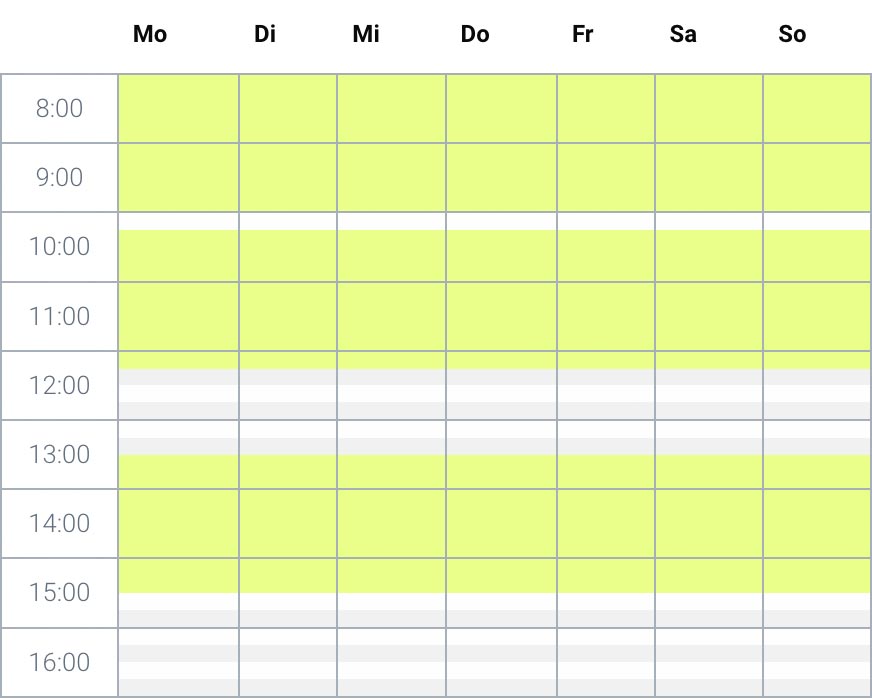Click the 16:00 time row label
Screen dimensions: 872x698
[59, 662]
